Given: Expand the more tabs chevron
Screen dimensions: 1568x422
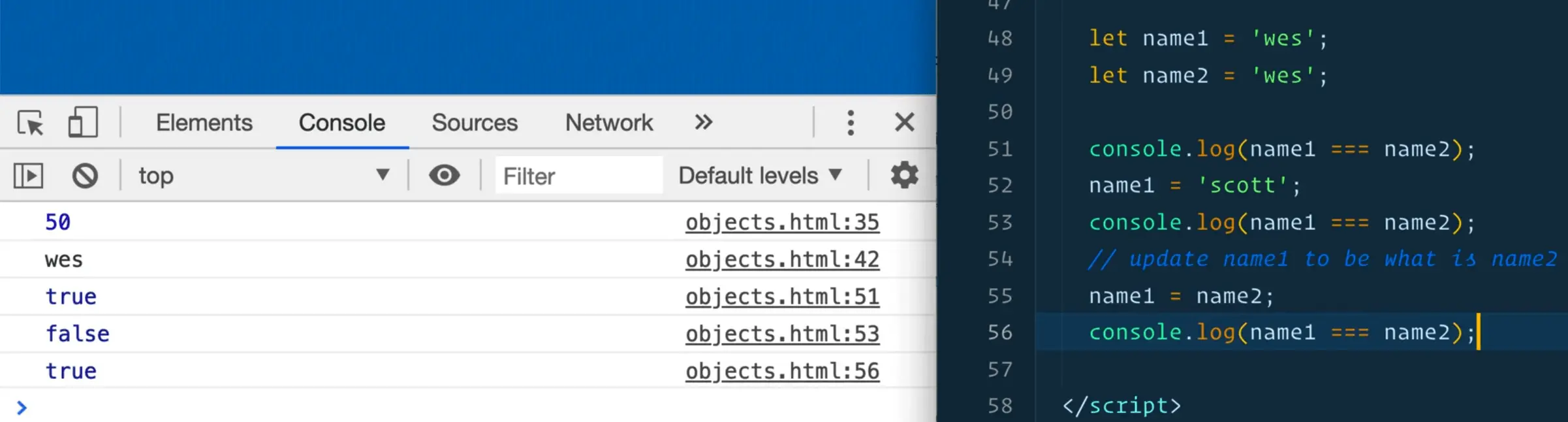Looking at the screenshot, I should coord(703,123).
